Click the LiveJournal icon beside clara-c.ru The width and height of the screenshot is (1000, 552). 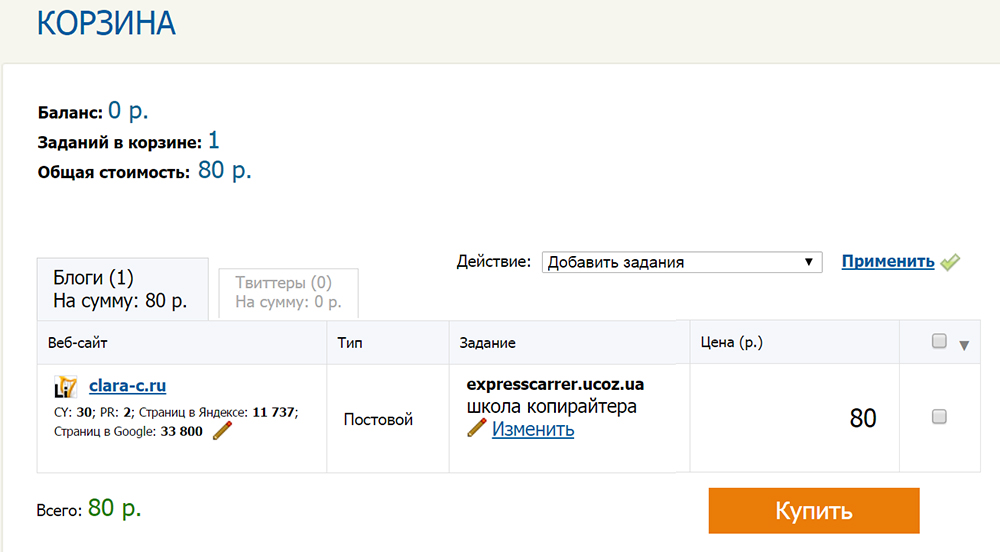click(65, 386)
